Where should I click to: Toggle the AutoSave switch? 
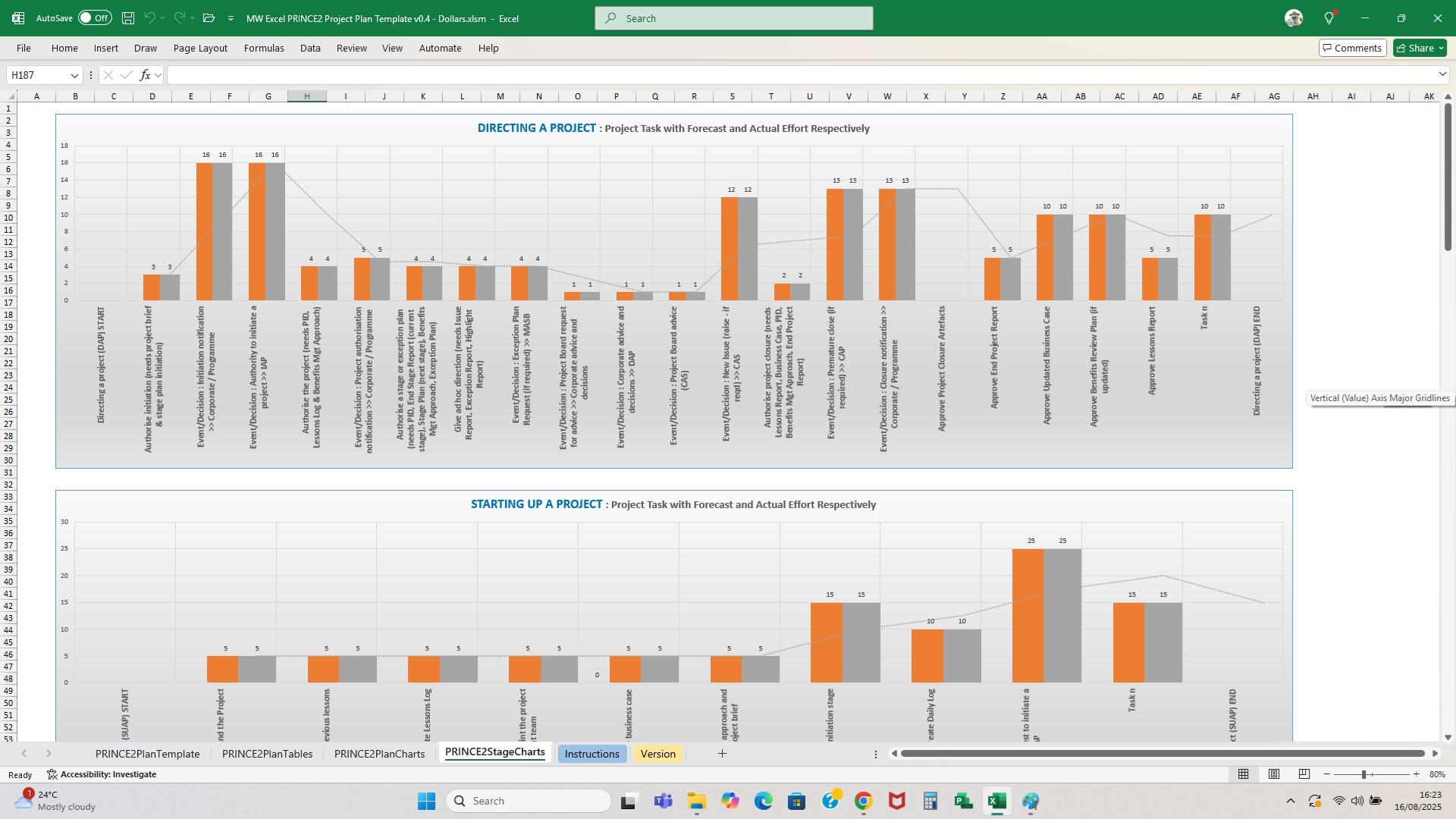[95, 18]
